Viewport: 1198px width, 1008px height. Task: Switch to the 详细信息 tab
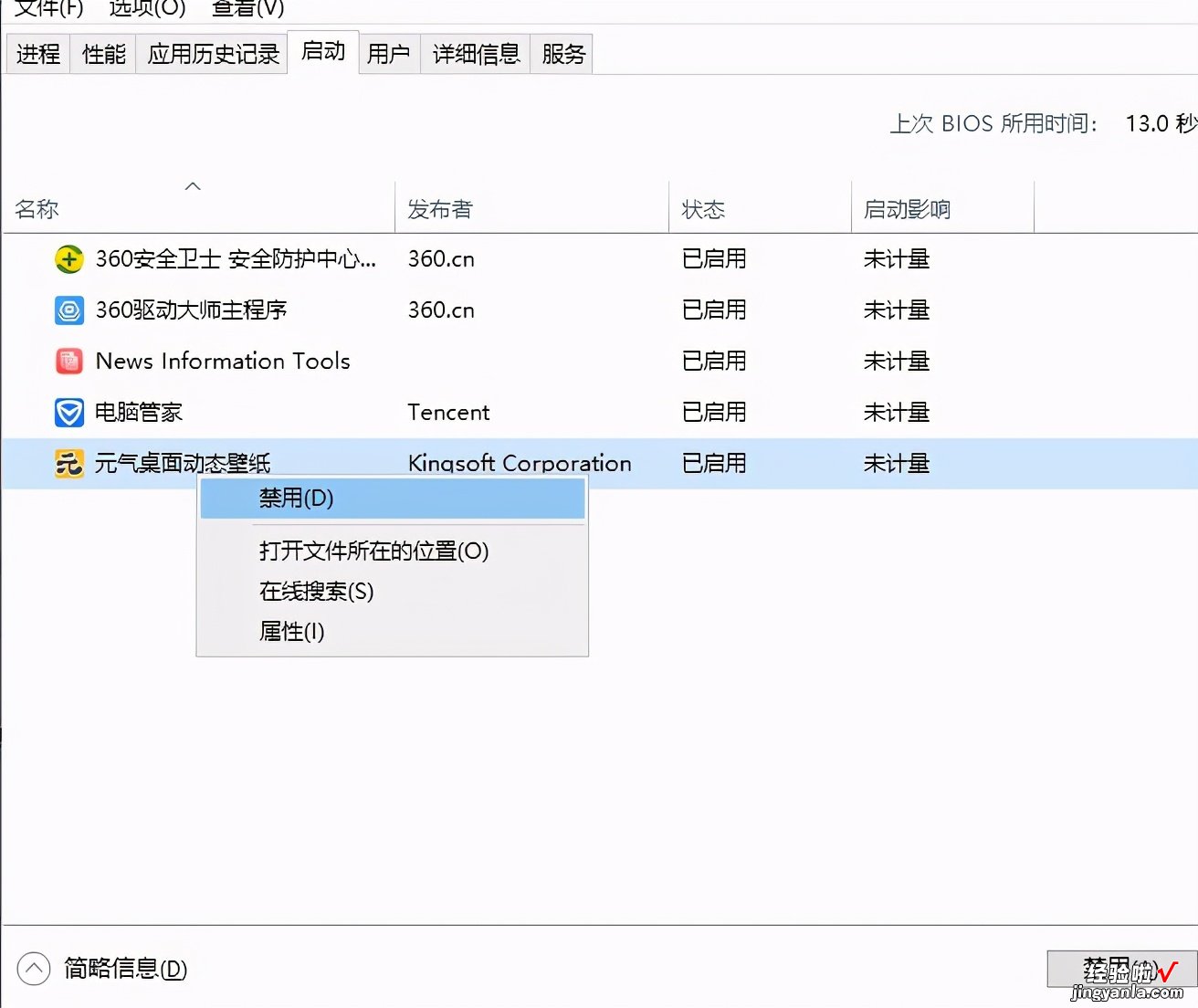(x=476, y=54)
